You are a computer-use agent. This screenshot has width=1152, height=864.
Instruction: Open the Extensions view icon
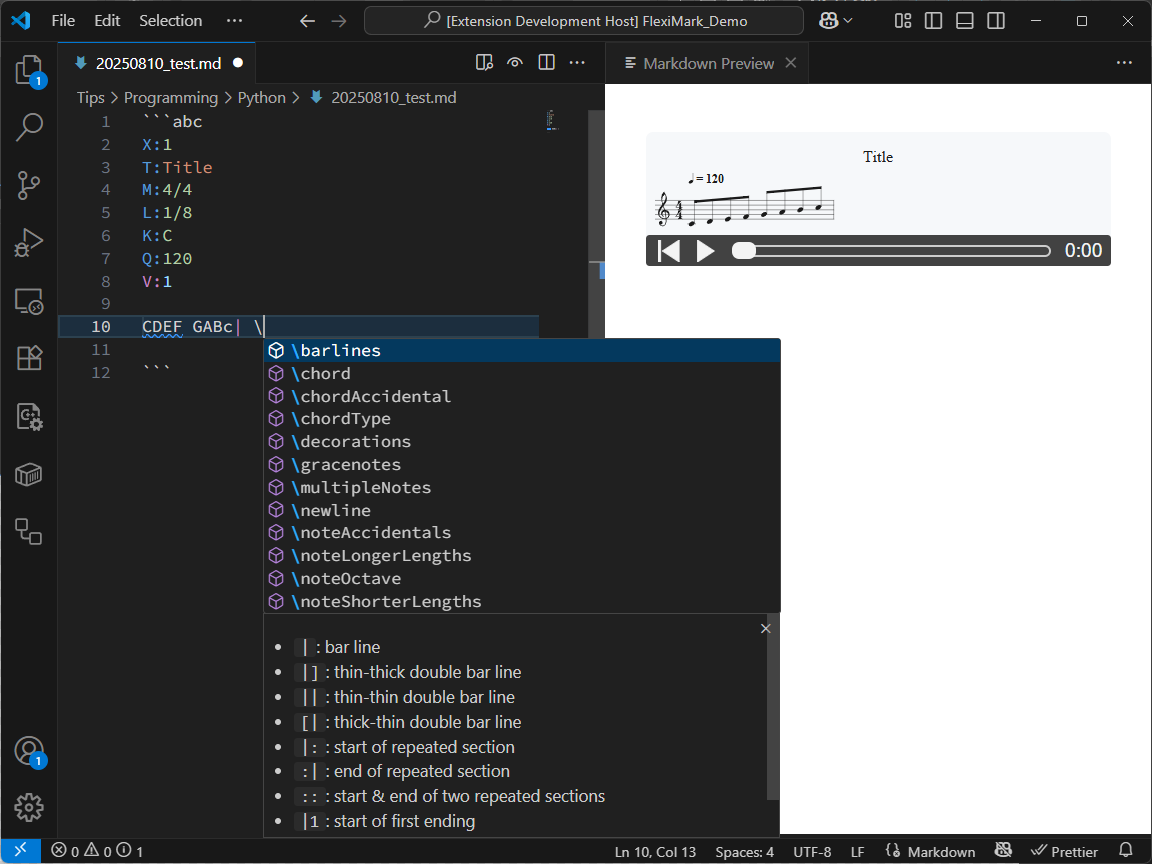(x=29, y=358)
